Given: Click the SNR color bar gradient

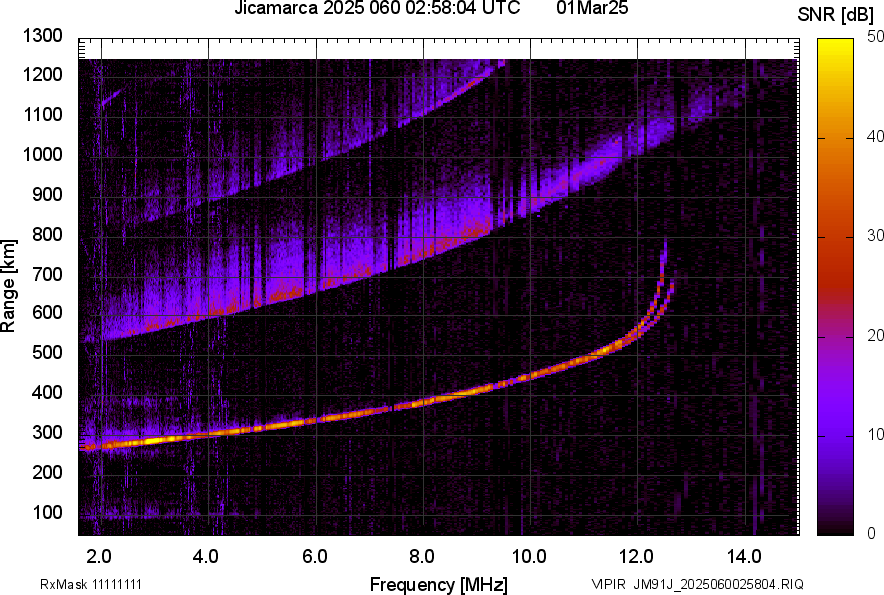Looking at the screenshot, I should coord(835,287).
